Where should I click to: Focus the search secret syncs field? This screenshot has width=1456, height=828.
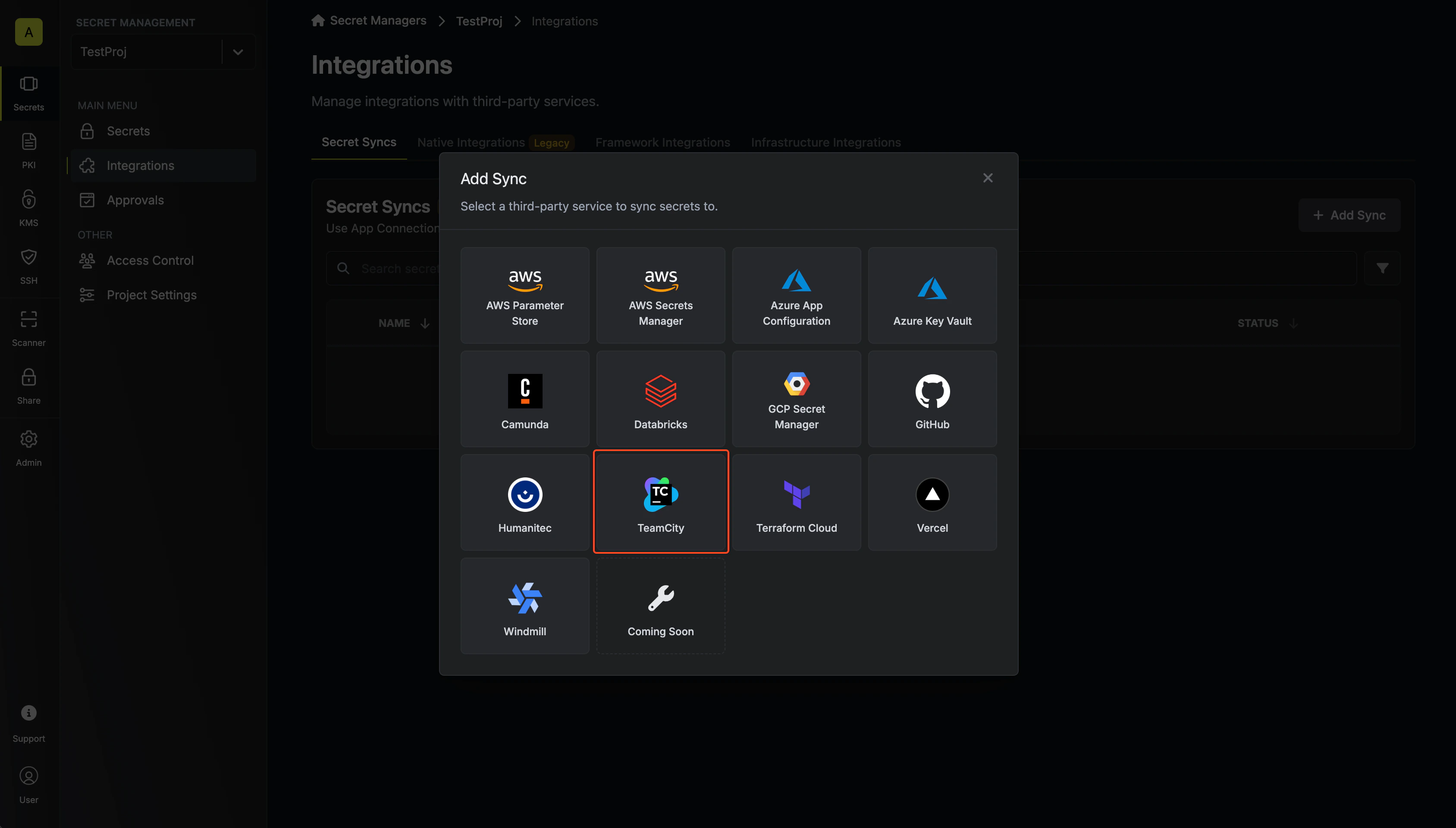pos(841,268)
